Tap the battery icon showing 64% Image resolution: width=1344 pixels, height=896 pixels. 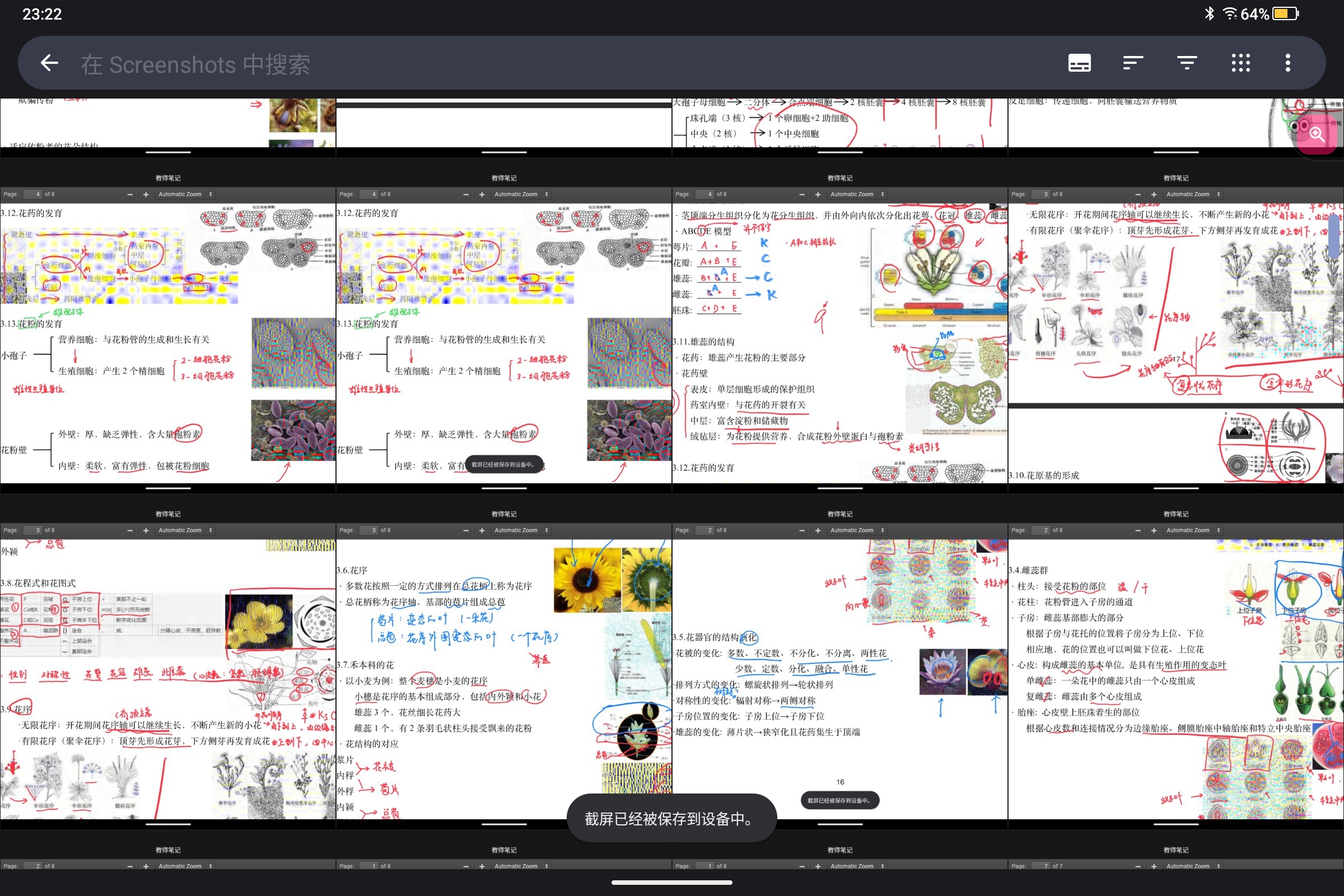pyautogui.click(x=1285, y=13)
